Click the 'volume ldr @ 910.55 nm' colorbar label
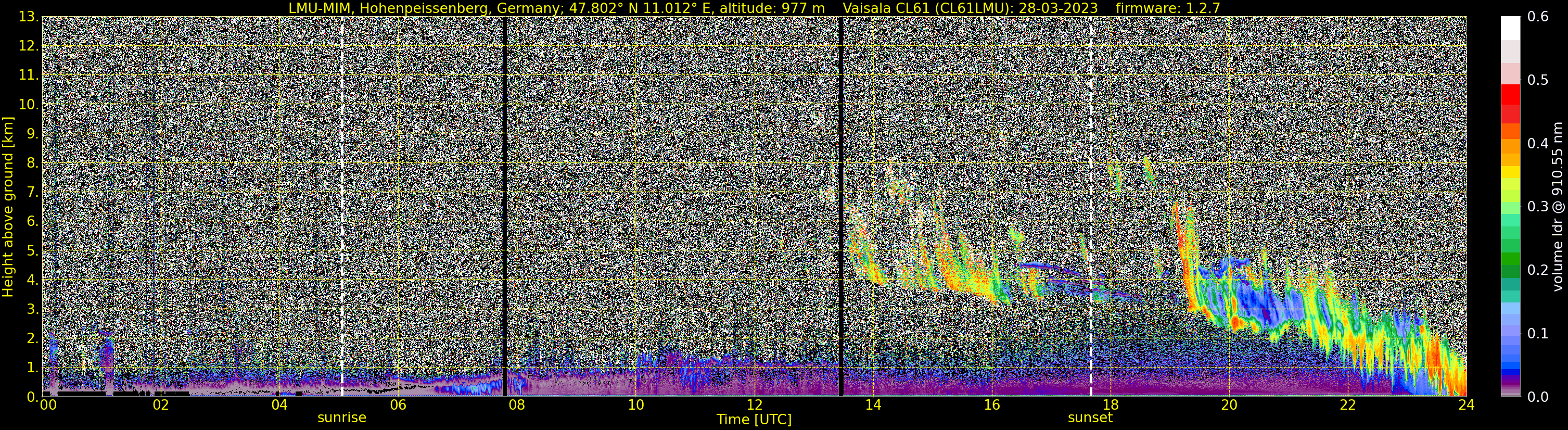Viewport: 1568px width, 430px height. (1557, 207)
